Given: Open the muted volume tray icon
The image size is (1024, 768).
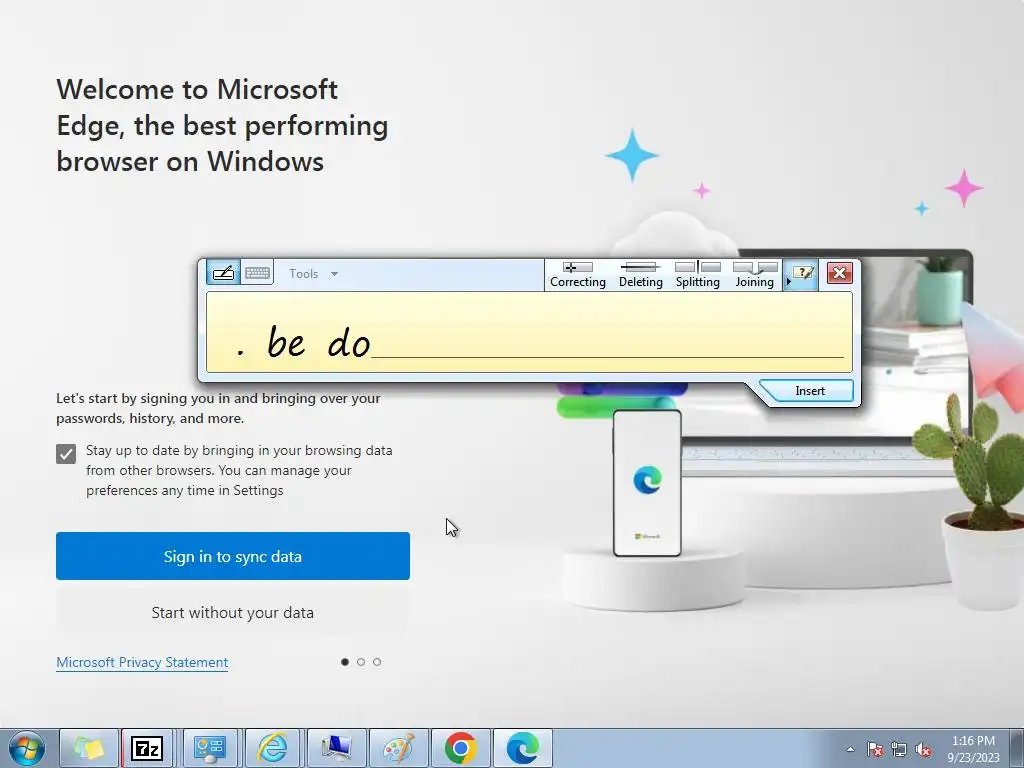Looking at the screenshot, I should point(923,749).
